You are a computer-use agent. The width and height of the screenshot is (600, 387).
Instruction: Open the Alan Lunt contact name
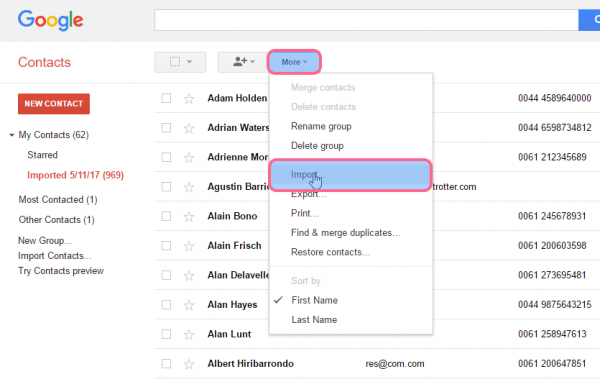coord(229,334)
